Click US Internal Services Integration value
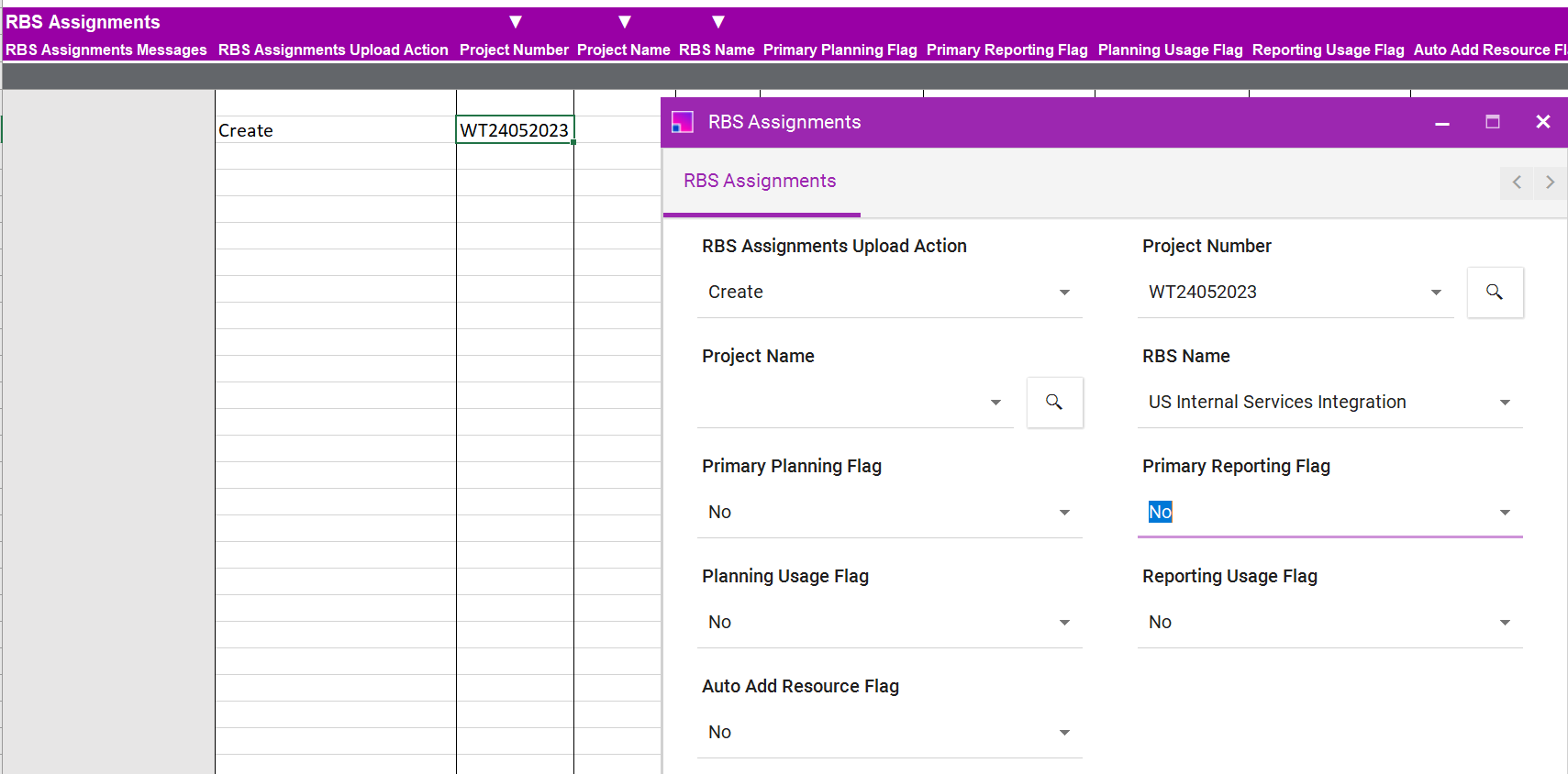 pyautogui.click(x=1277, y=403)
